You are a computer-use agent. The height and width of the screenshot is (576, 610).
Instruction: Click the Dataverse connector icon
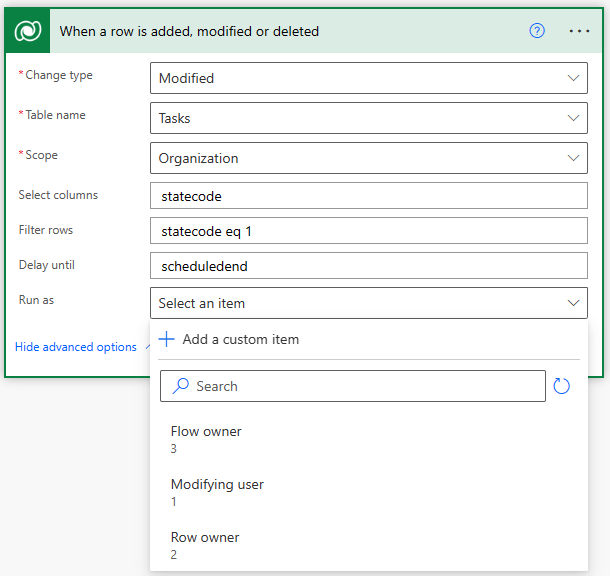click(x=28, y=31)
